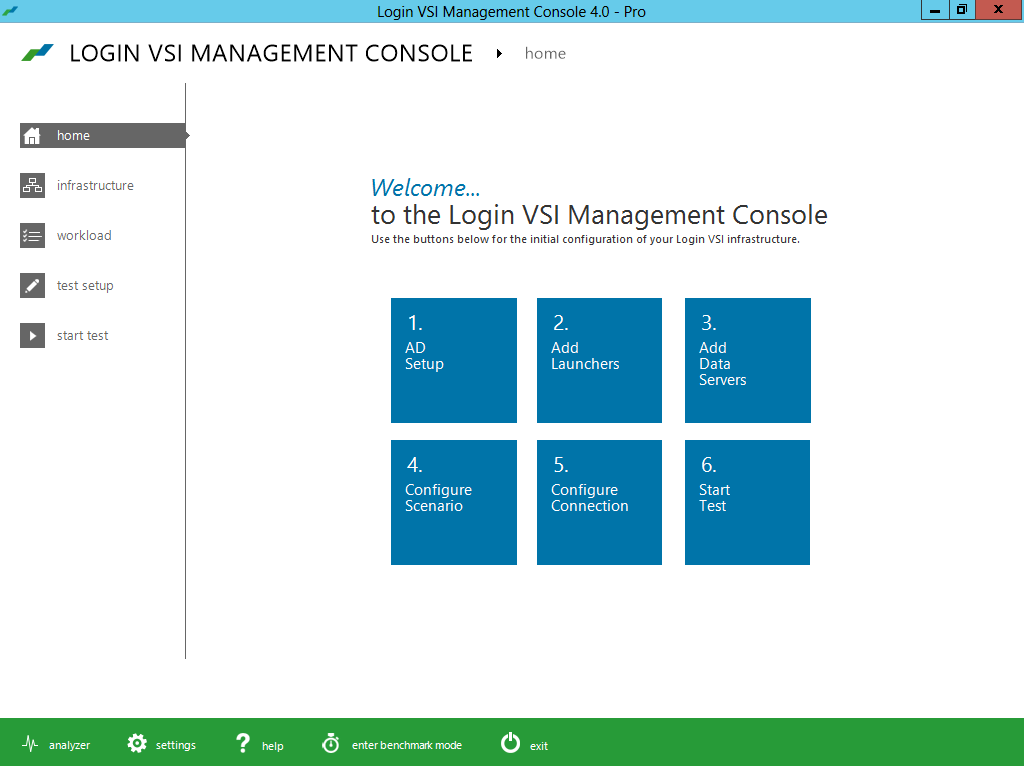Click the breadcrumb arrow before home
Screen dimensions: 1024x766
pos(499,54)
